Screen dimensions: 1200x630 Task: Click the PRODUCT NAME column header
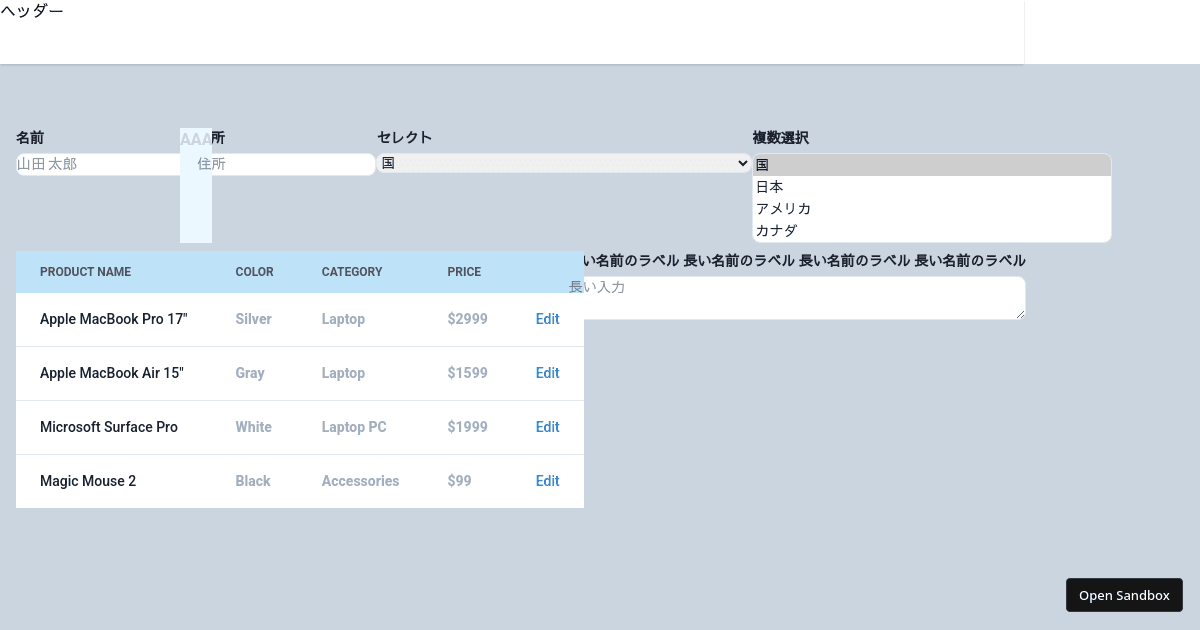pyautogui.click(x=85, y=272)
